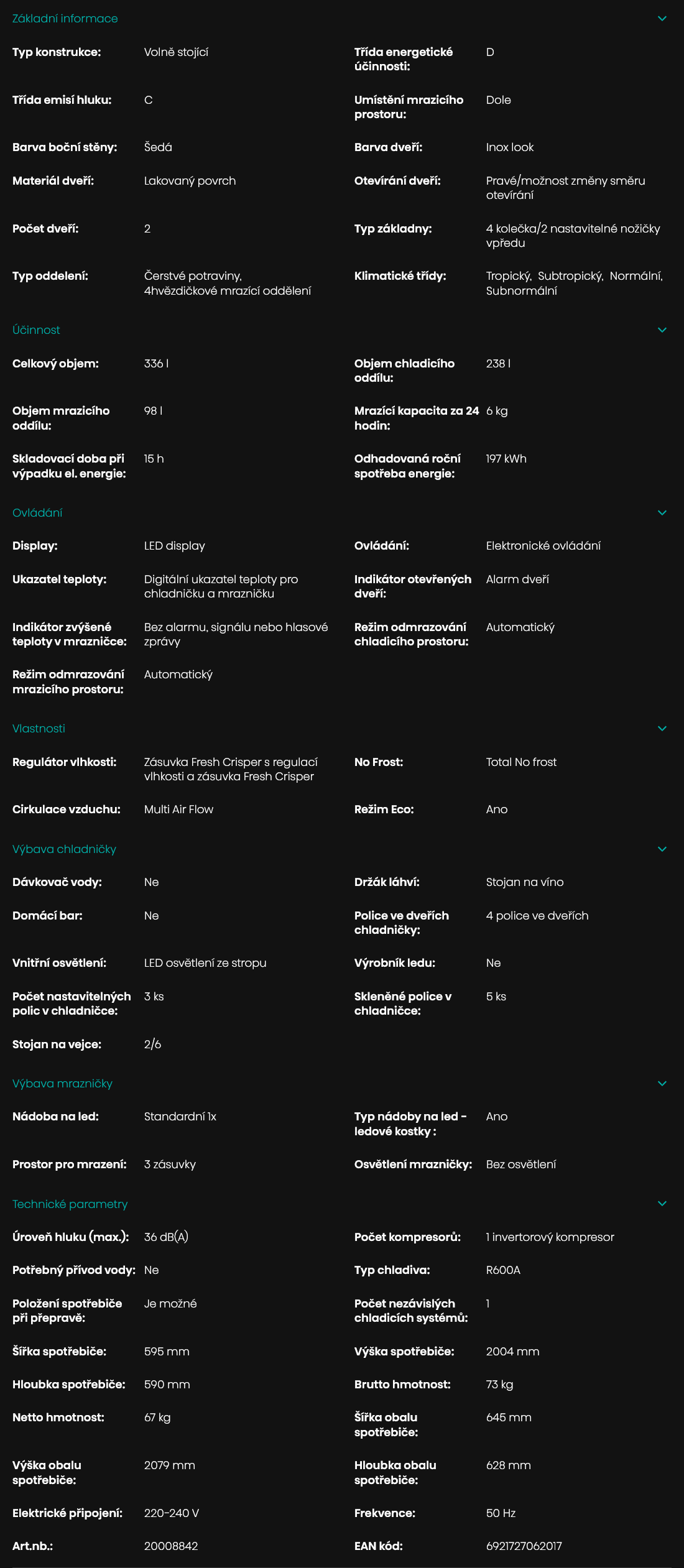This screenshot has width=684, height=1568.
Task: Click the Ovládání section heading
Action: (x=37, y=513)
